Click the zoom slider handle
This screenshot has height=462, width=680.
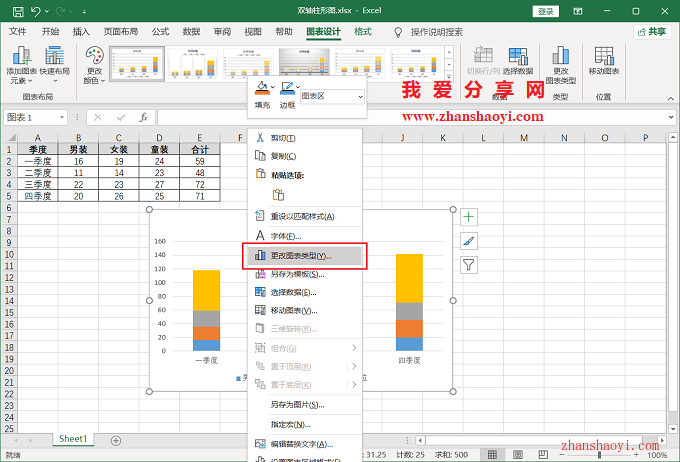pyautogui.click(x=599, y=455)
